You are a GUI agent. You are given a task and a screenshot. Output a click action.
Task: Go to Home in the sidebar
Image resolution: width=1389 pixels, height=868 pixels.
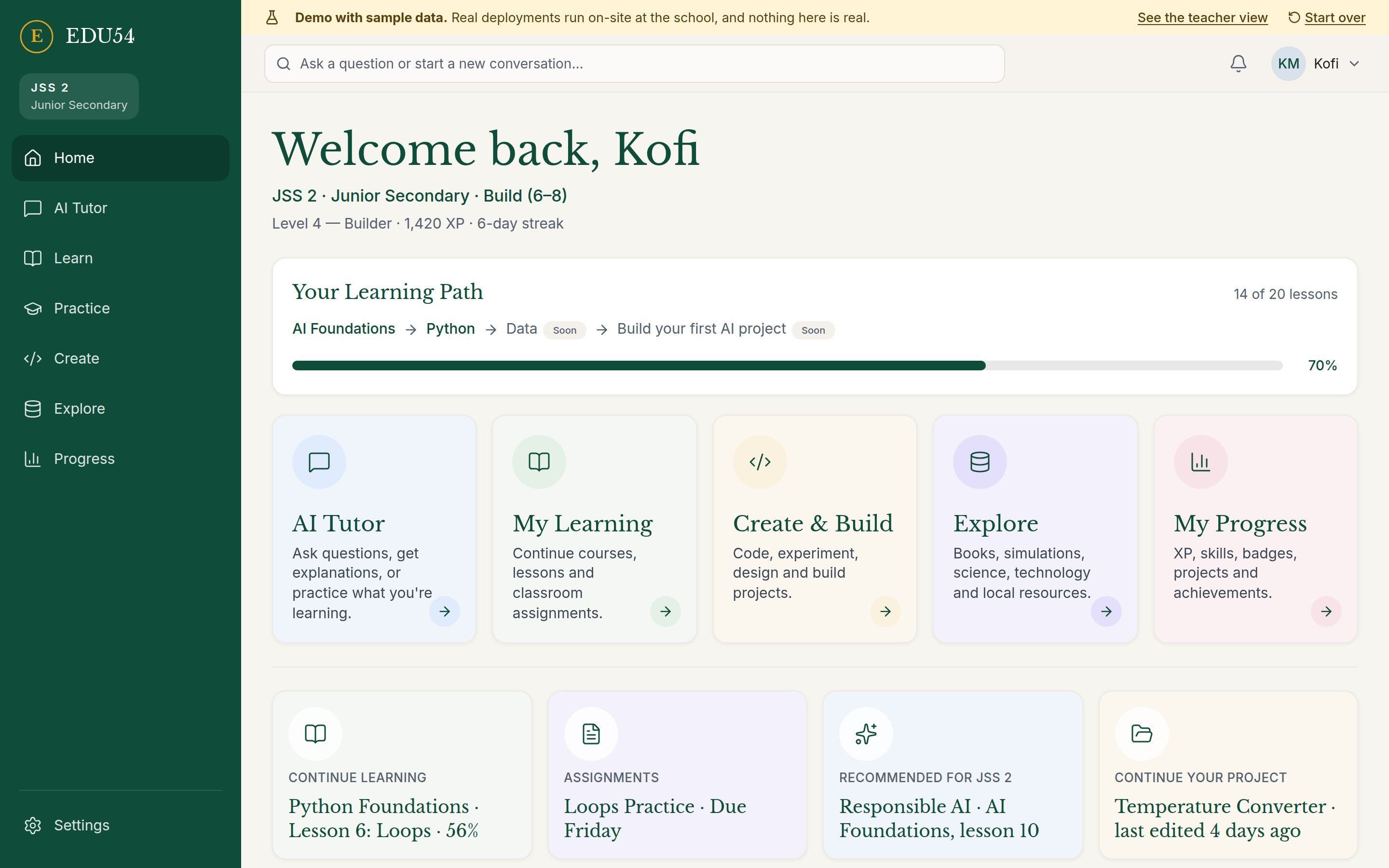(x=121, y=158)
